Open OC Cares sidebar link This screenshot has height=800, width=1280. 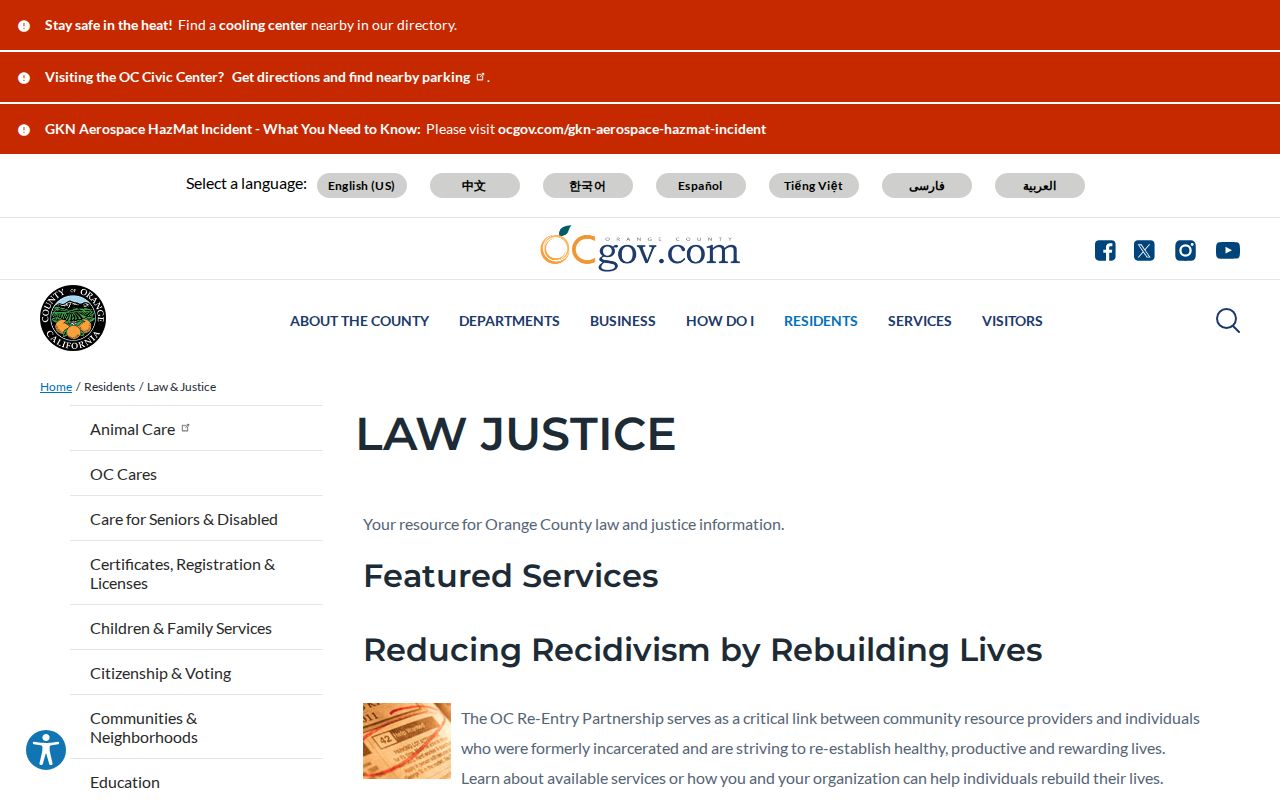(196, 474)
